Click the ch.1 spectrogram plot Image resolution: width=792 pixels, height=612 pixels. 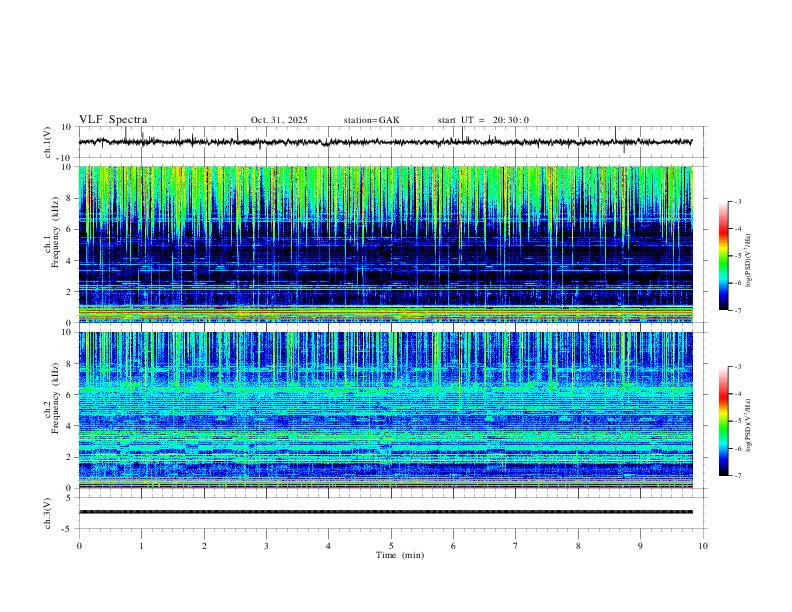pyautogui.click(x=385, y=244)
